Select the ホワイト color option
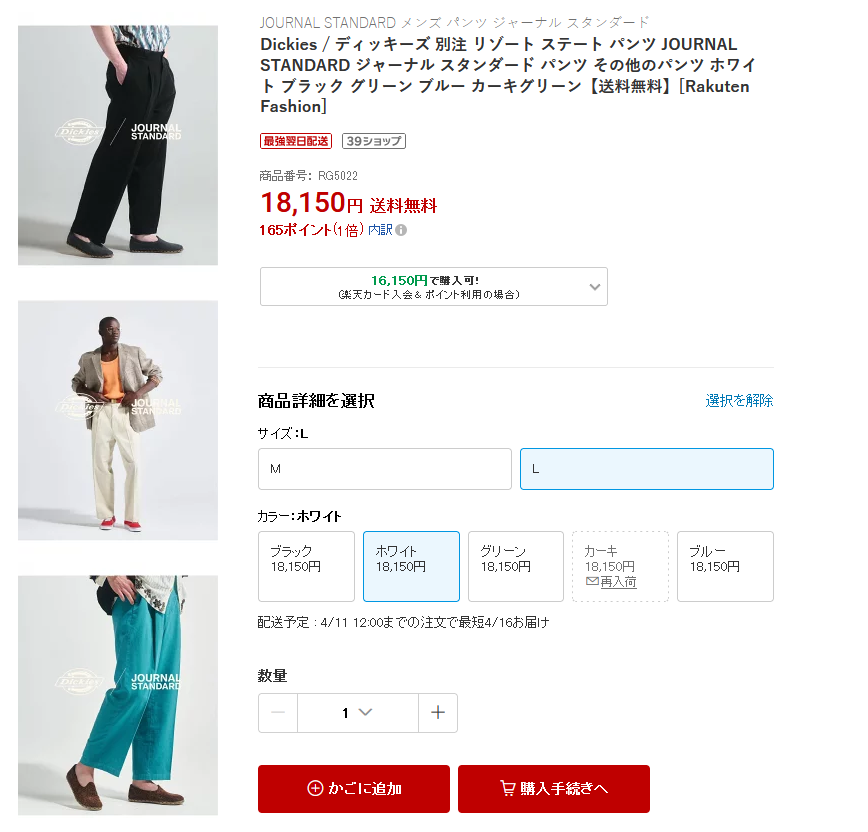This screenshot has width=868, height=832. (x=411, y=566)
